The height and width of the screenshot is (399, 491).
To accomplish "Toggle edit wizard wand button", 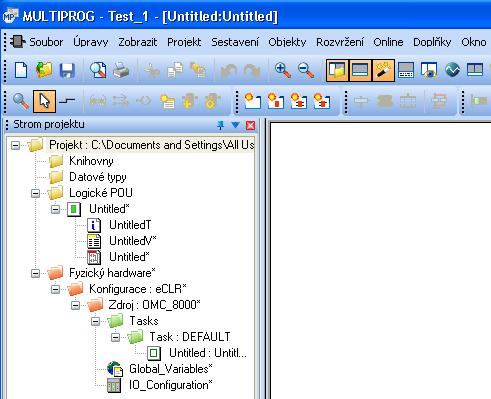I will coord(383,70).
